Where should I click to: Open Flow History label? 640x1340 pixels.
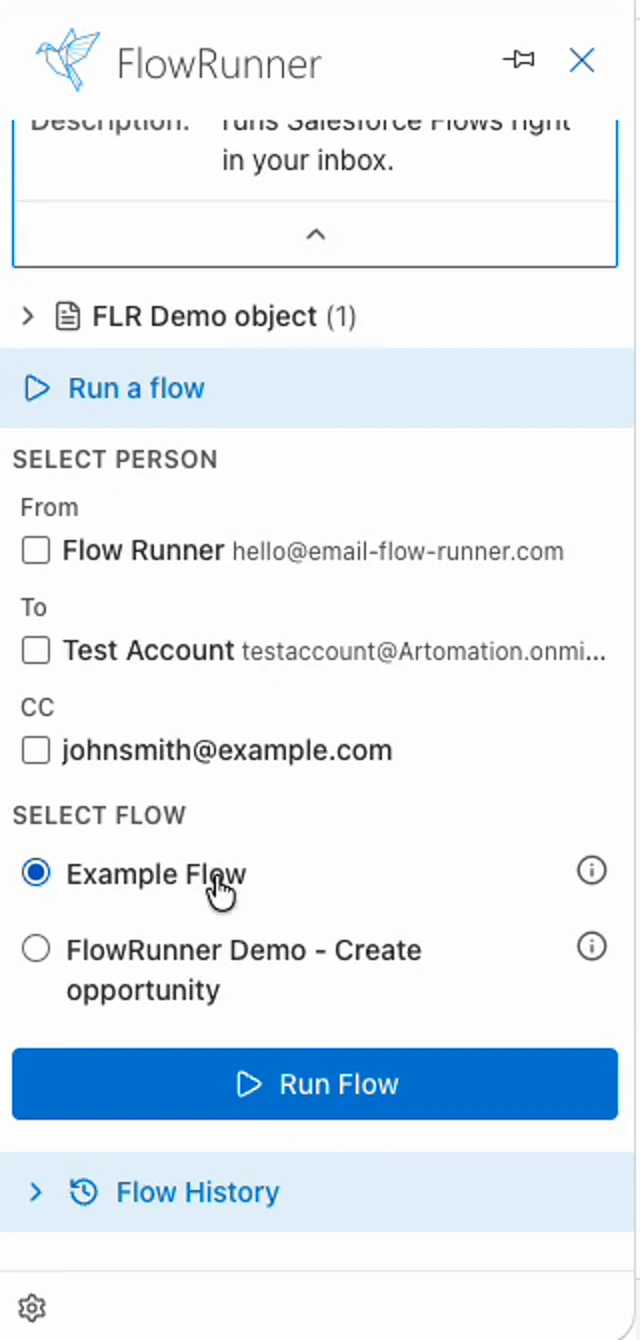pyautogui.click(x=198, y=1192)
